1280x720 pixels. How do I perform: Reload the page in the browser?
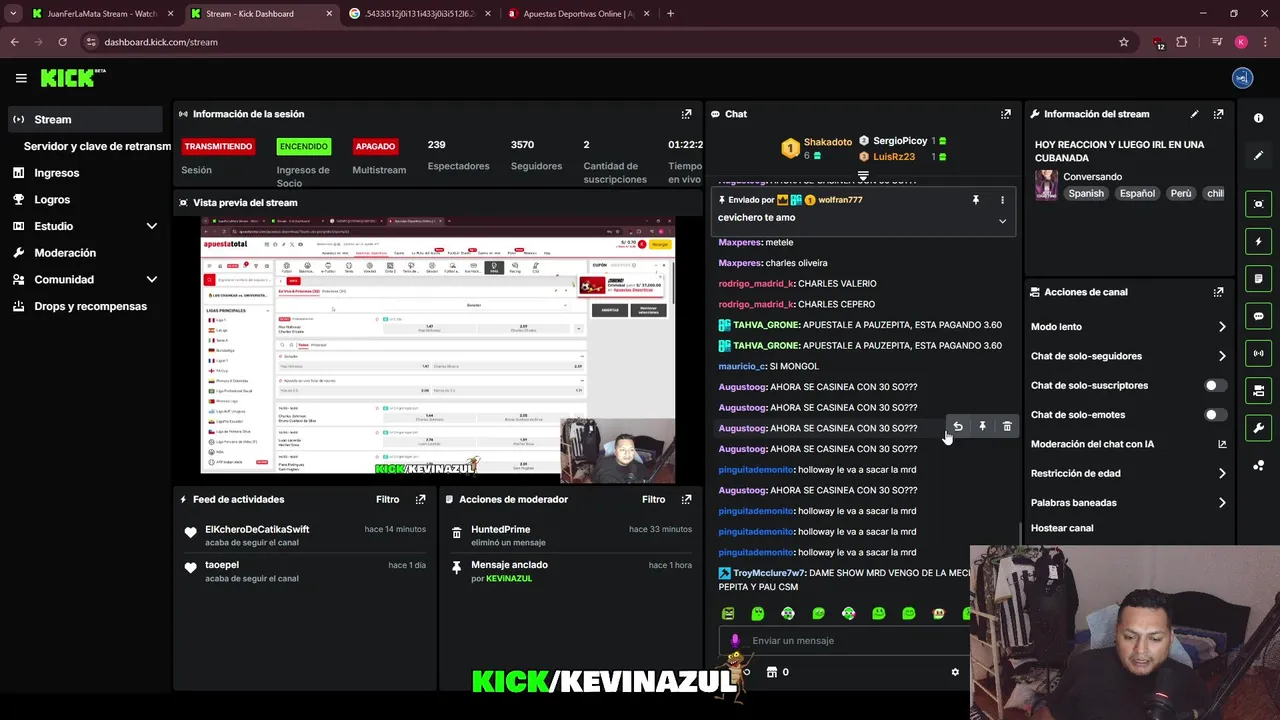pos(62,42)
